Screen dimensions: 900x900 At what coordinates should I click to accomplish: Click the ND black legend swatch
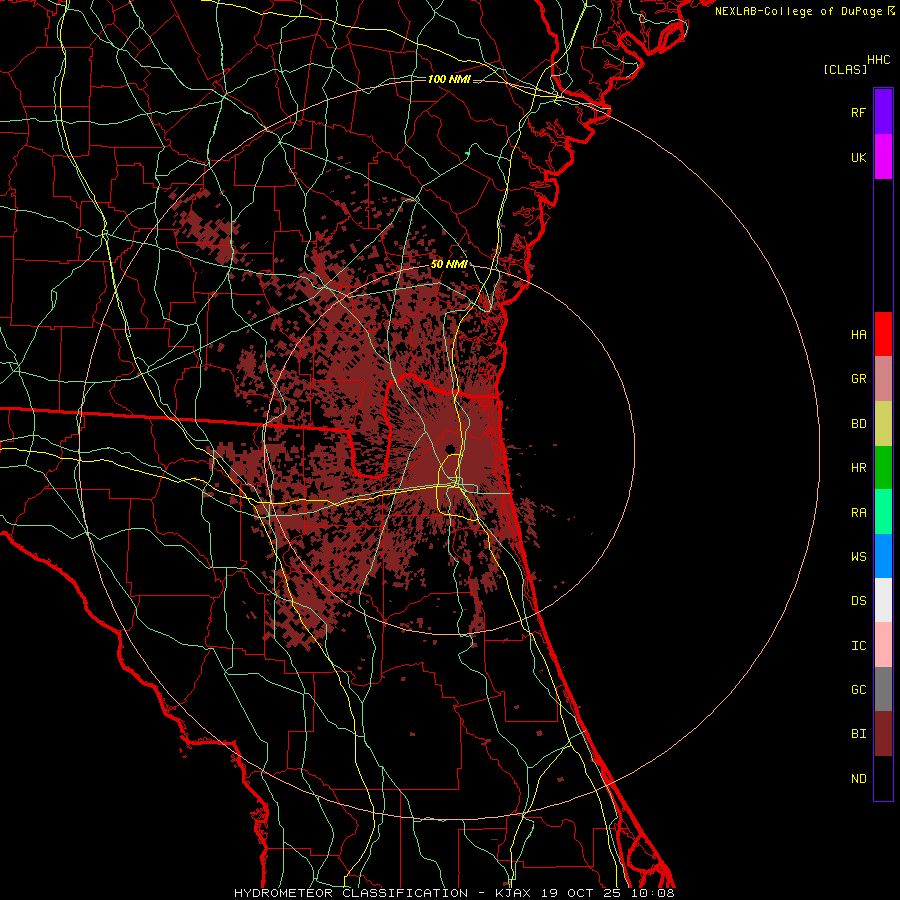pos(883,778)
